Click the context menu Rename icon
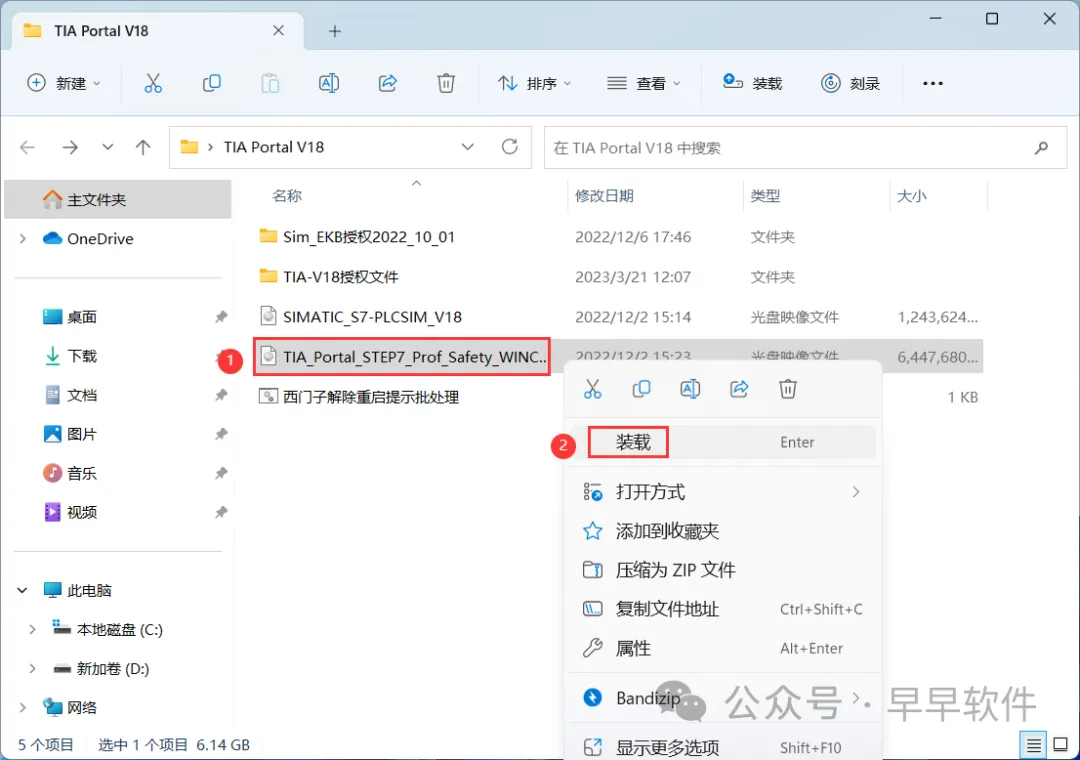The width and height of the screenshot is (1080, 760). point(690,389)
